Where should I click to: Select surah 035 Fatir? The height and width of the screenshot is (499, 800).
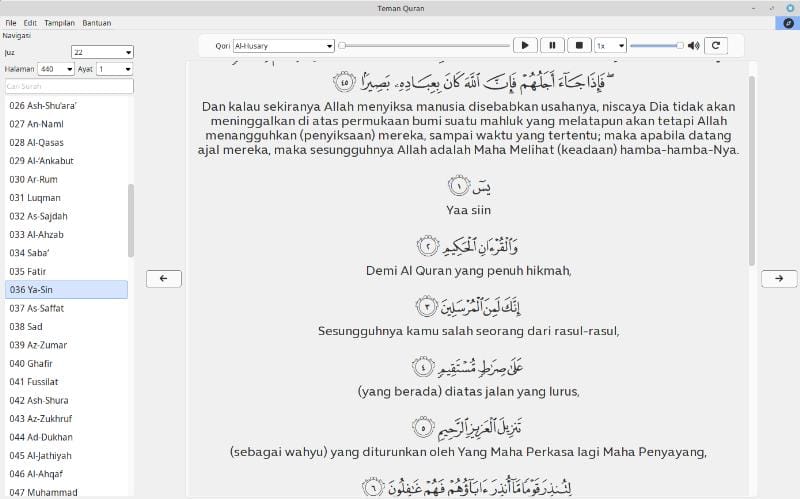point(66,271)
